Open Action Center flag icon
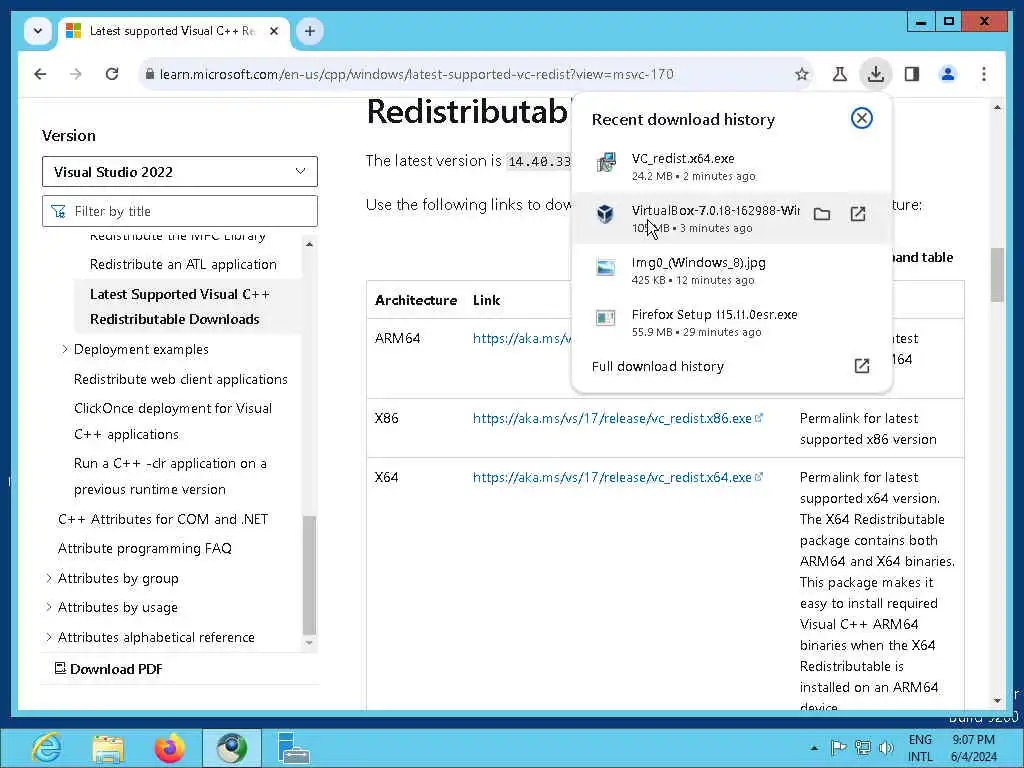This screenshot has height=768, width=1024. click(839, 748)
